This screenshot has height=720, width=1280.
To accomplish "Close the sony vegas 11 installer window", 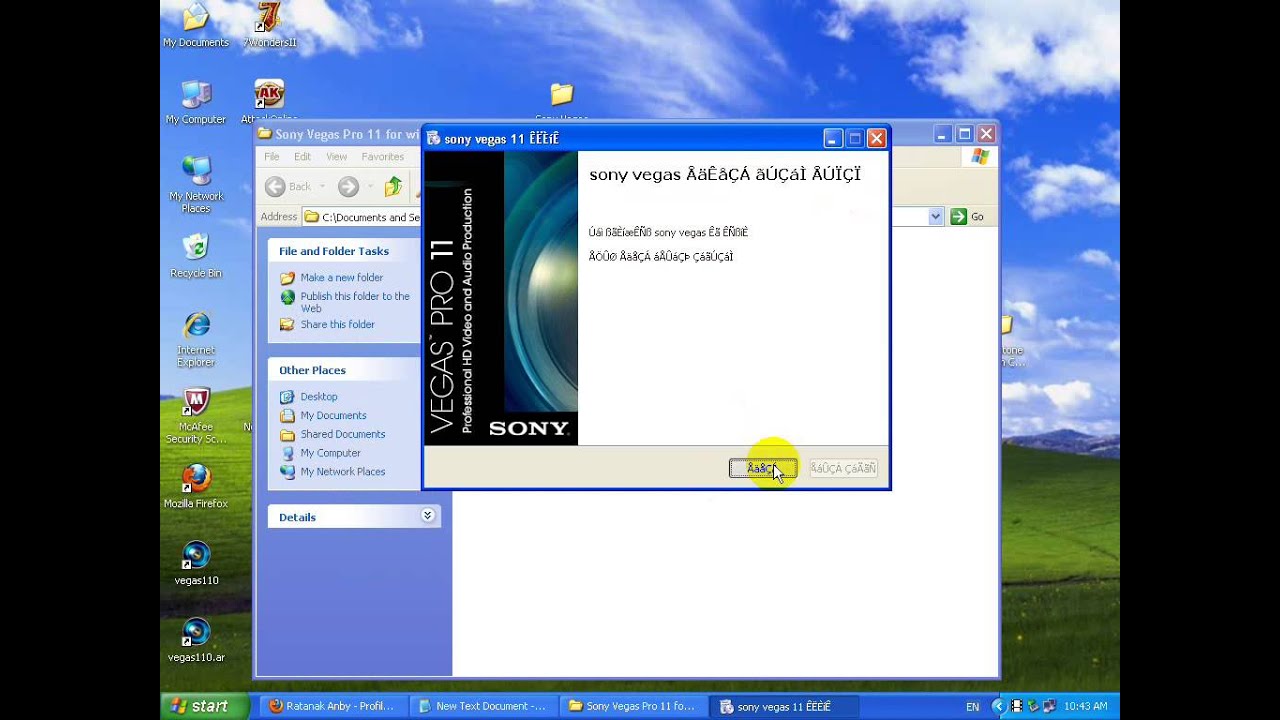I will coord(876,138).
